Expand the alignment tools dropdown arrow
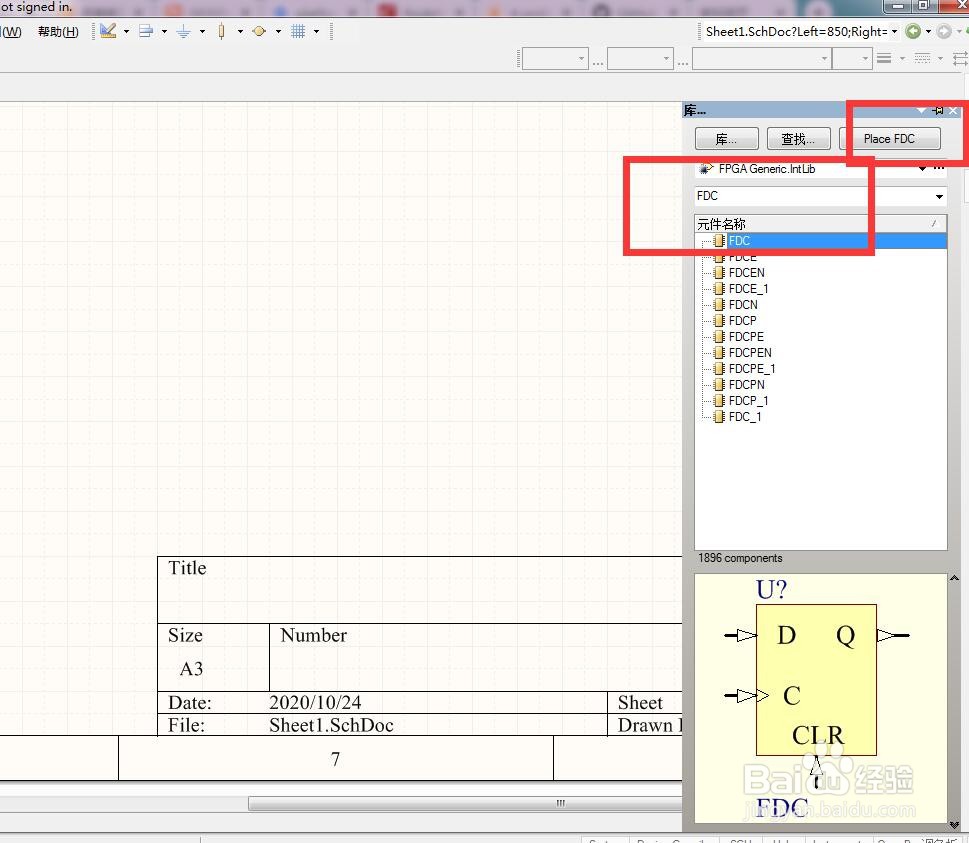 [164, 31]
